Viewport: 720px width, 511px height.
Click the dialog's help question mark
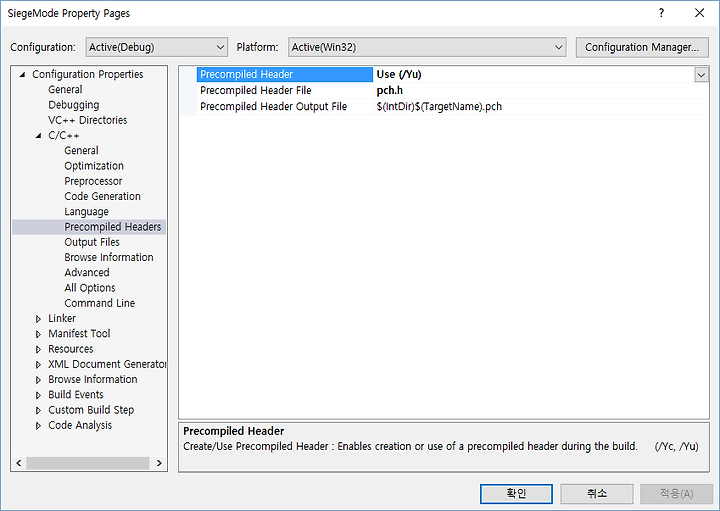[x=661, y=13]
